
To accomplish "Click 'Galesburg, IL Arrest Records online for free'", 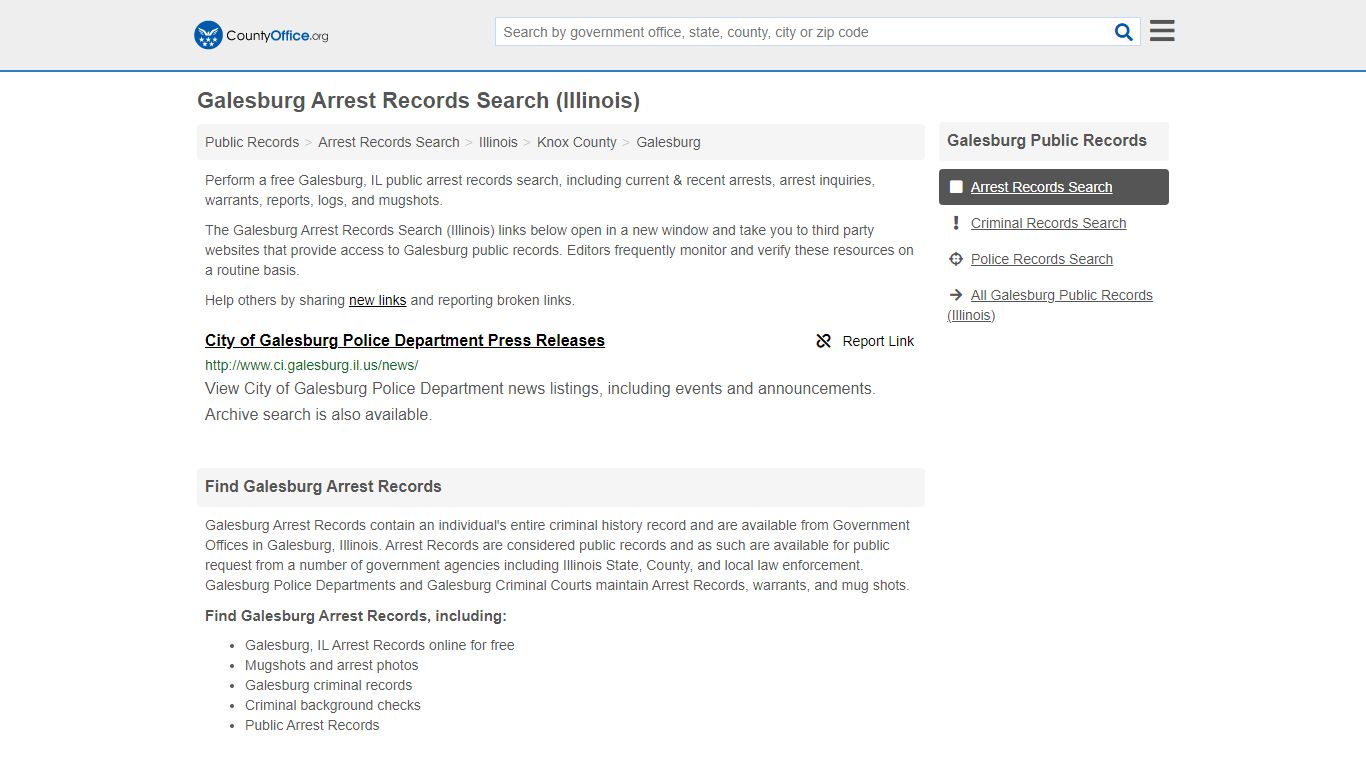I will (x=380, y=645).
